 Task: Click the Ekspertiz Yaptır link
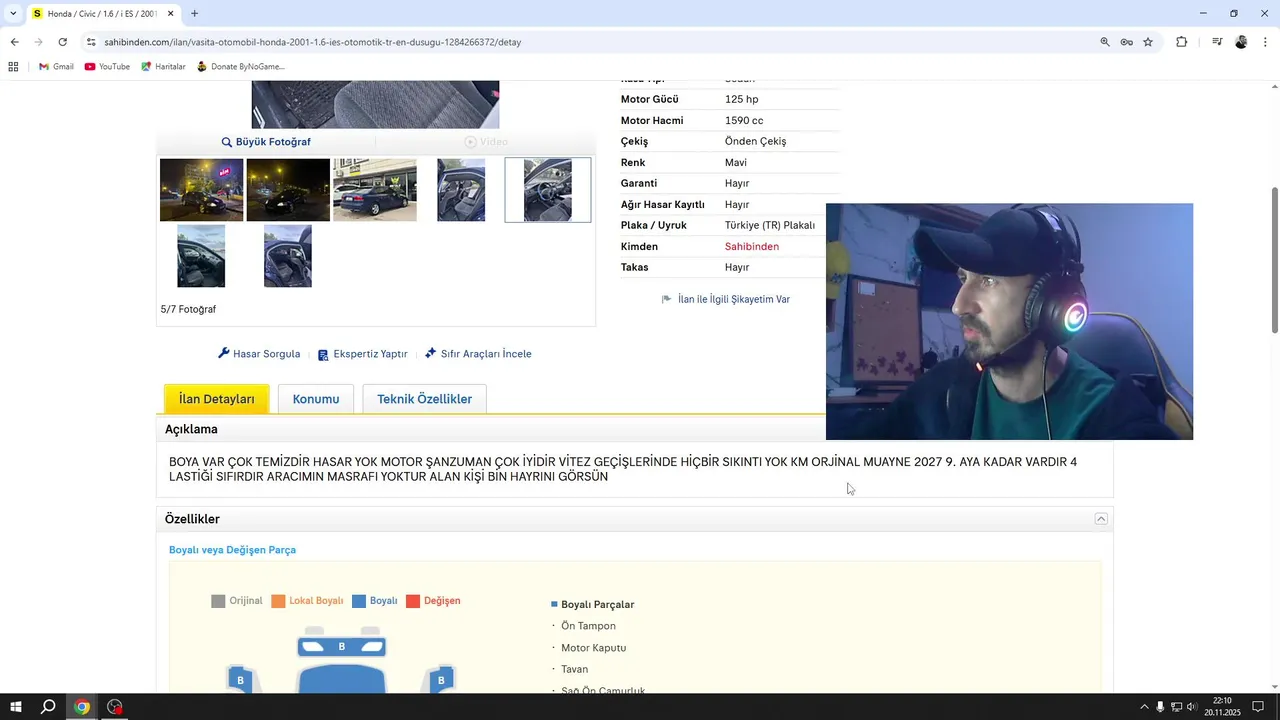click(x=362, y=354)
